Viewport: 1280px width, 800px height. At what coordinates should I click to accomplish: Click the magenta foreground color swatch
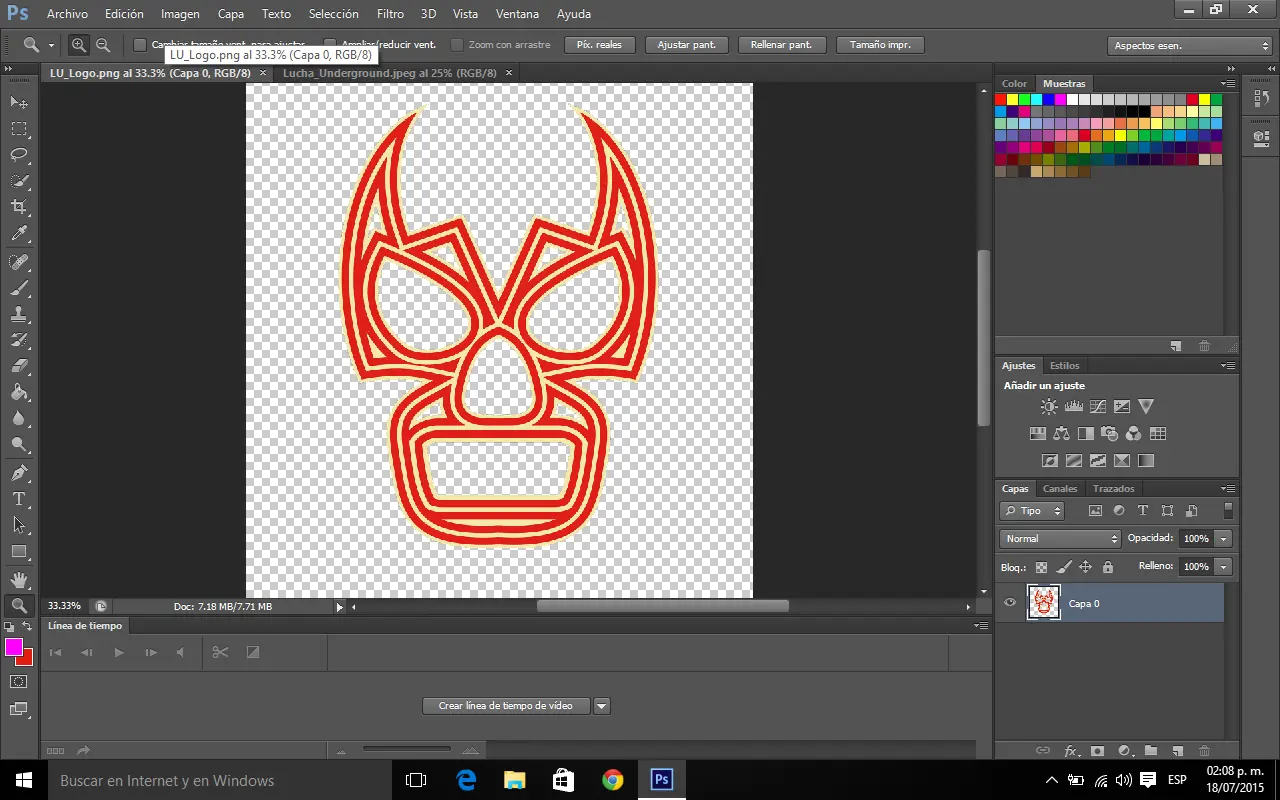click(x=14, y=648)
